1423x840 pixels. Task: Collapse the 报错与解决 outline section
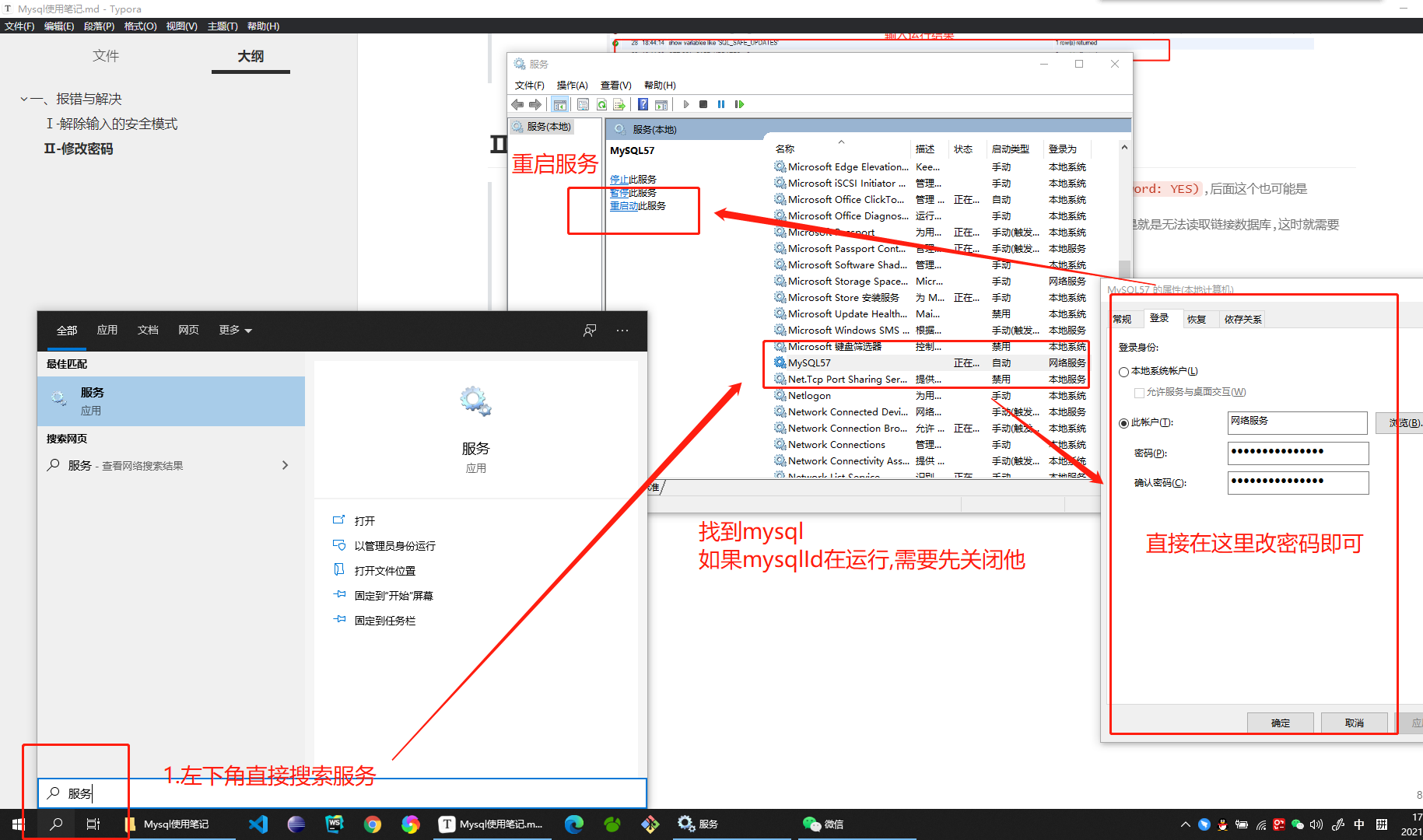click(x=24, y=100)
